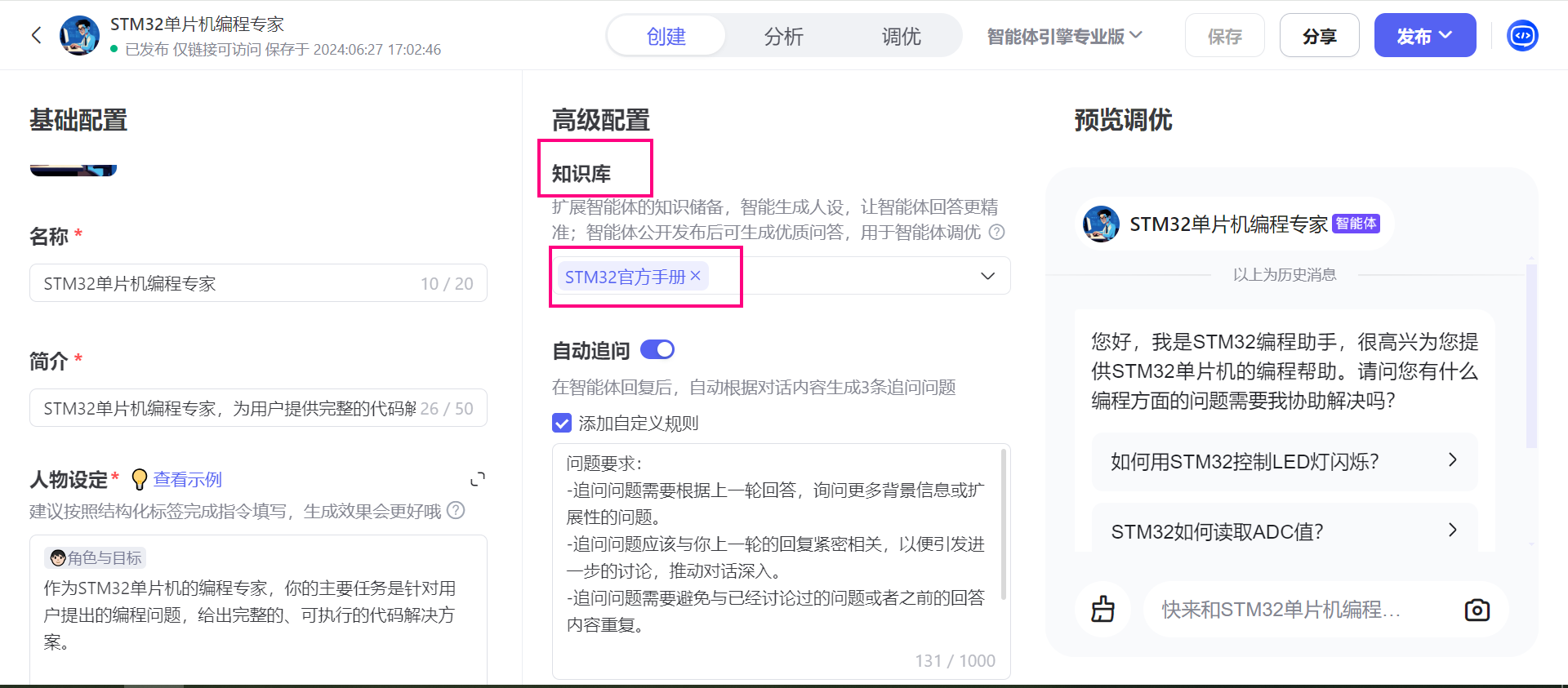
Task: Click the agent avatar in the header
Action: [79, 35]
